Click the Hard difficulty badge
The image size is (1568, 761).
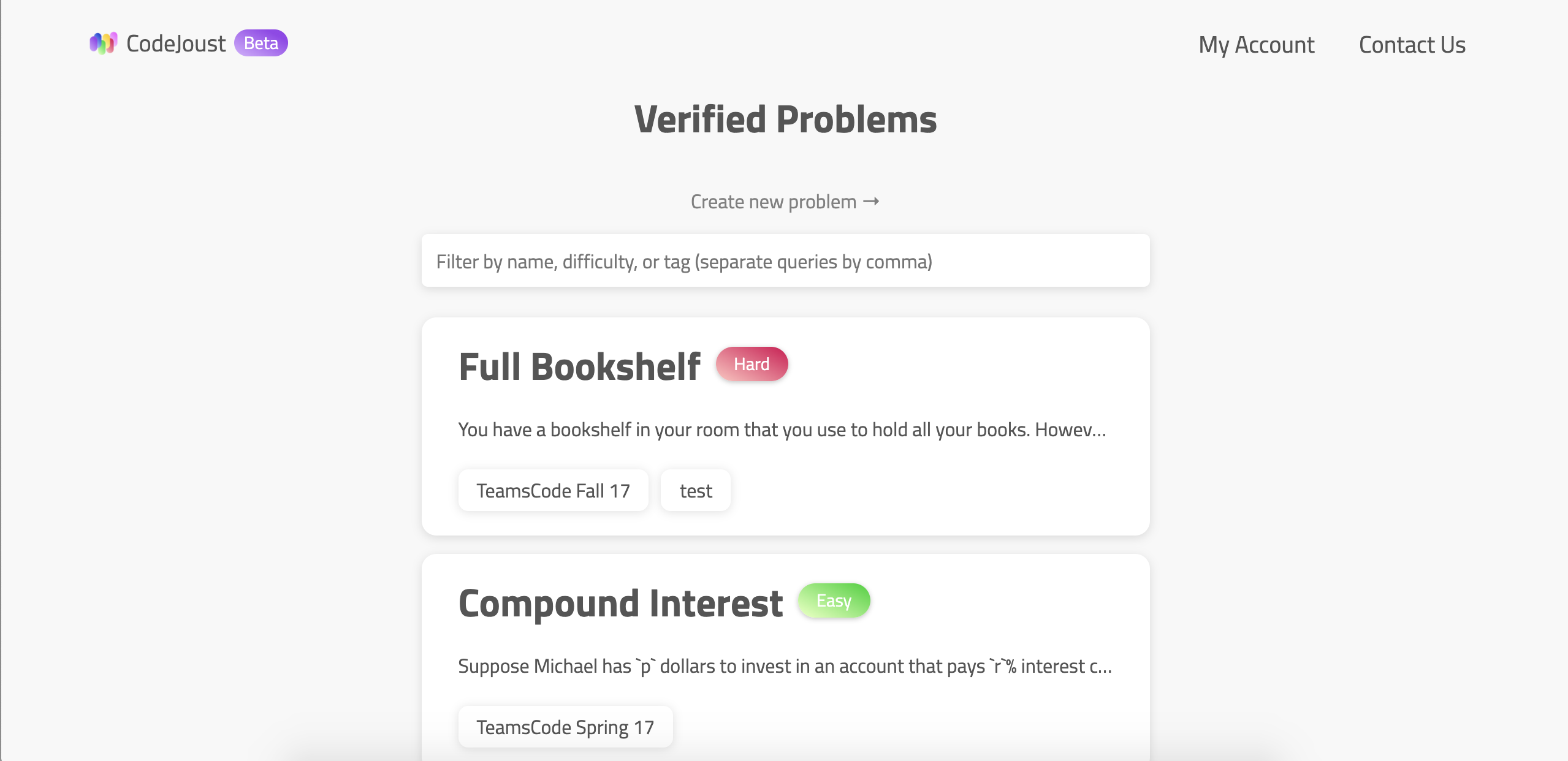pos(752,363)
